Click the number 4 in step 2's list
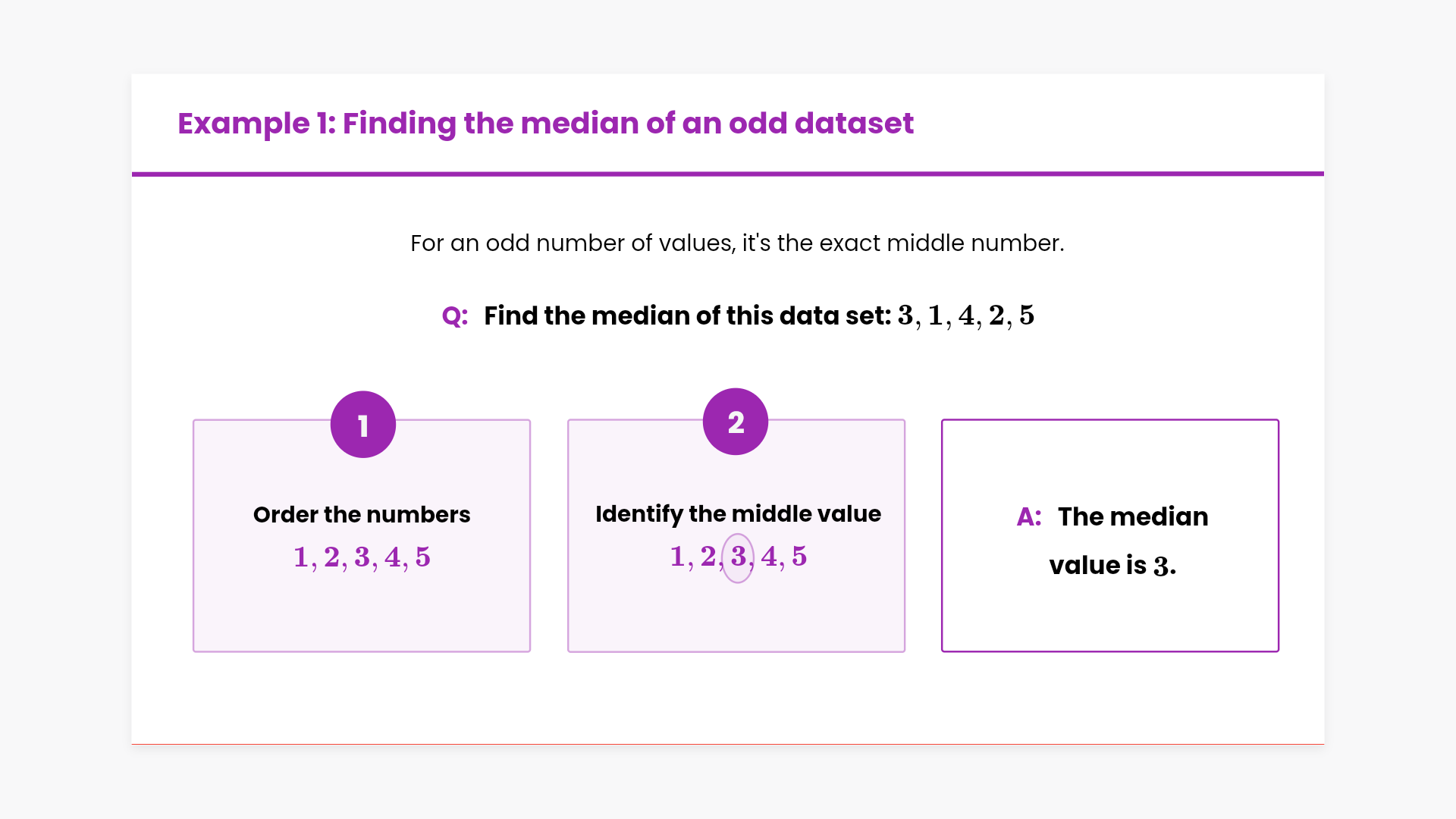Image resolution: width=1456 pixels, height=819 pixels. click(769, 557)
